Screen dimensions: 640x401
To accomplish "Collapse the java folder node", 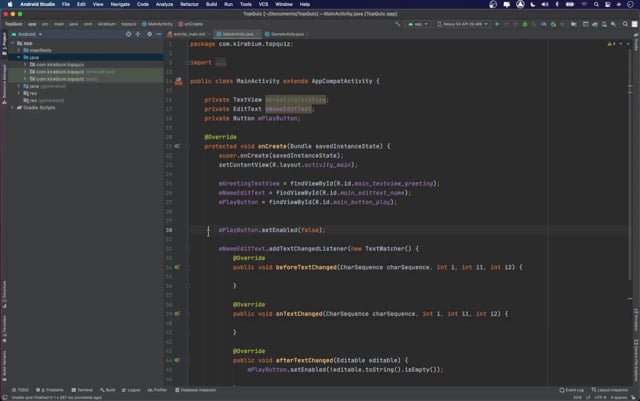I will click(19, 58).
